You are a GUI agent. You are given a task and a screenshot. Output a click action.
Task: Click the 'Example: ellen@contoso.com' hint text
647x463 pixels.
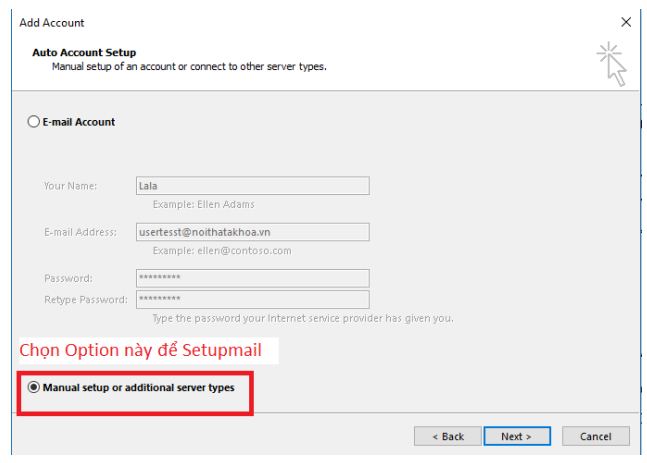[222, 251]
